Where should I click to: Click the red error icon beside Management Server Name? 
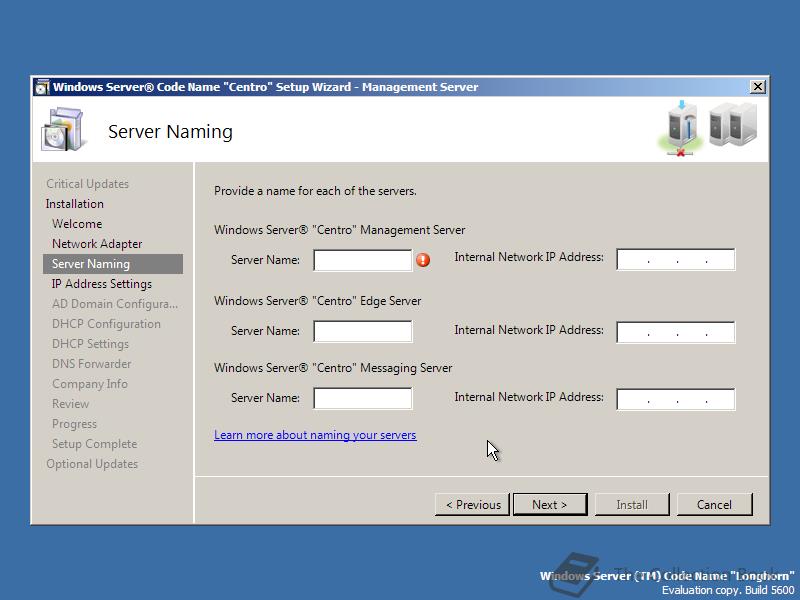coord(423,260)
